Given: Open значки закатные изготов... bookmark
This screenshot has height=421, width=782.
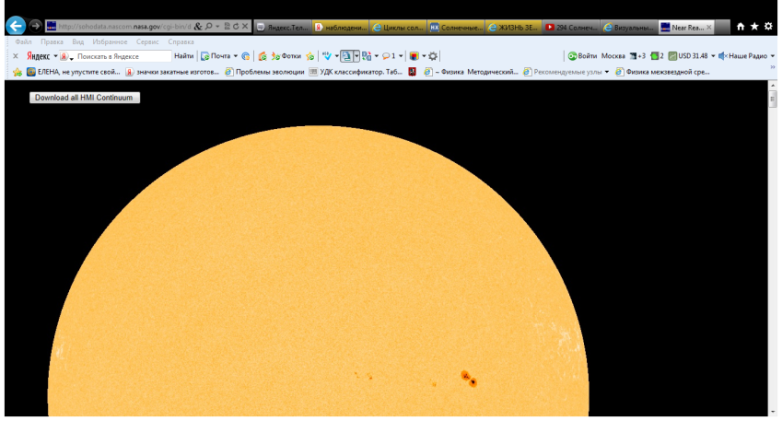Looking at the screenshot, I should point(173,72).
